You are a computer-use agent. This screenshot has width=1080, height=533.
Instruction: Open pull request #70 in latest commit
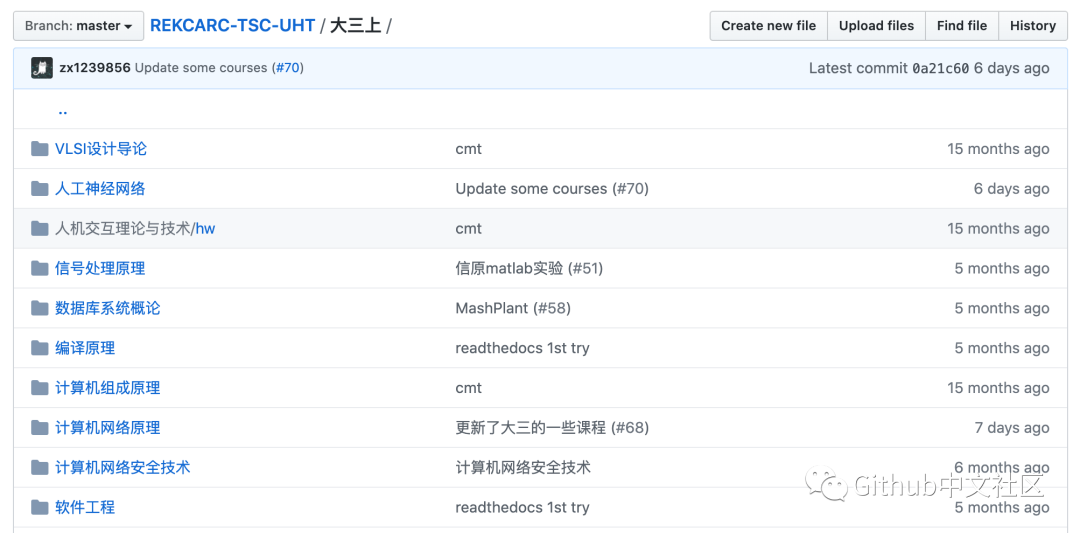pos(288,68)
